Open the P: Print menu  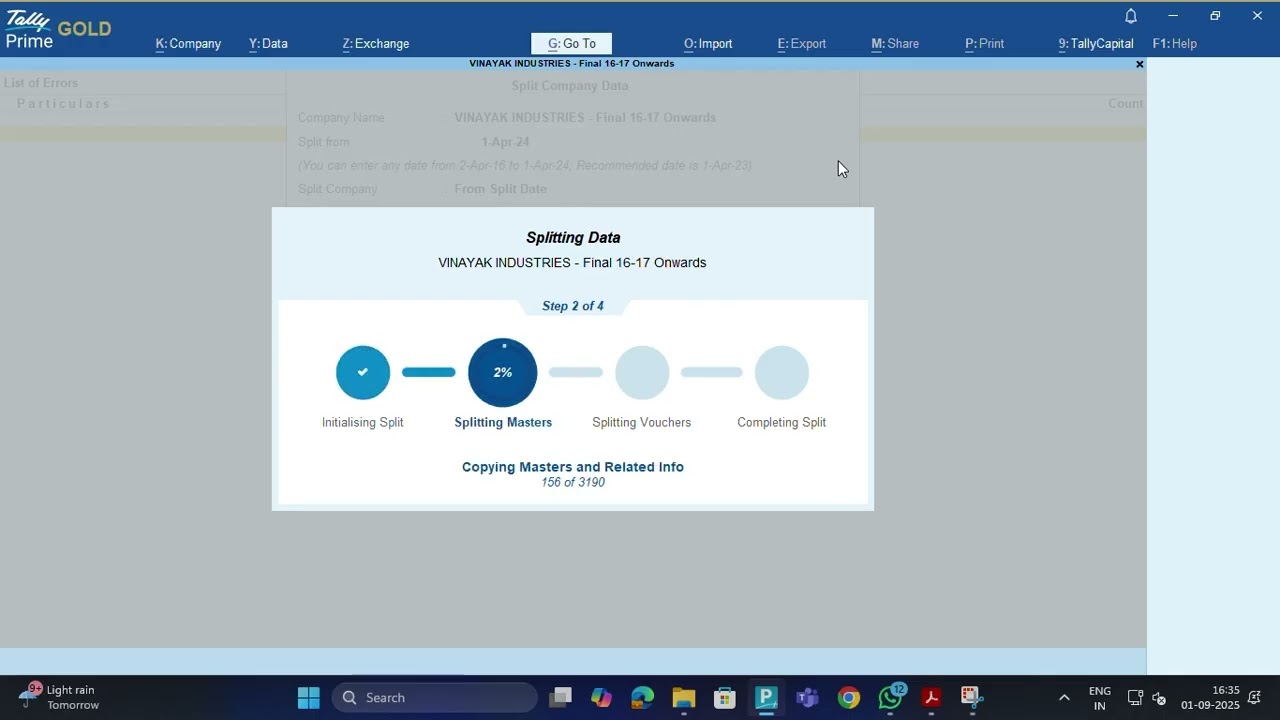pos(985,44)
